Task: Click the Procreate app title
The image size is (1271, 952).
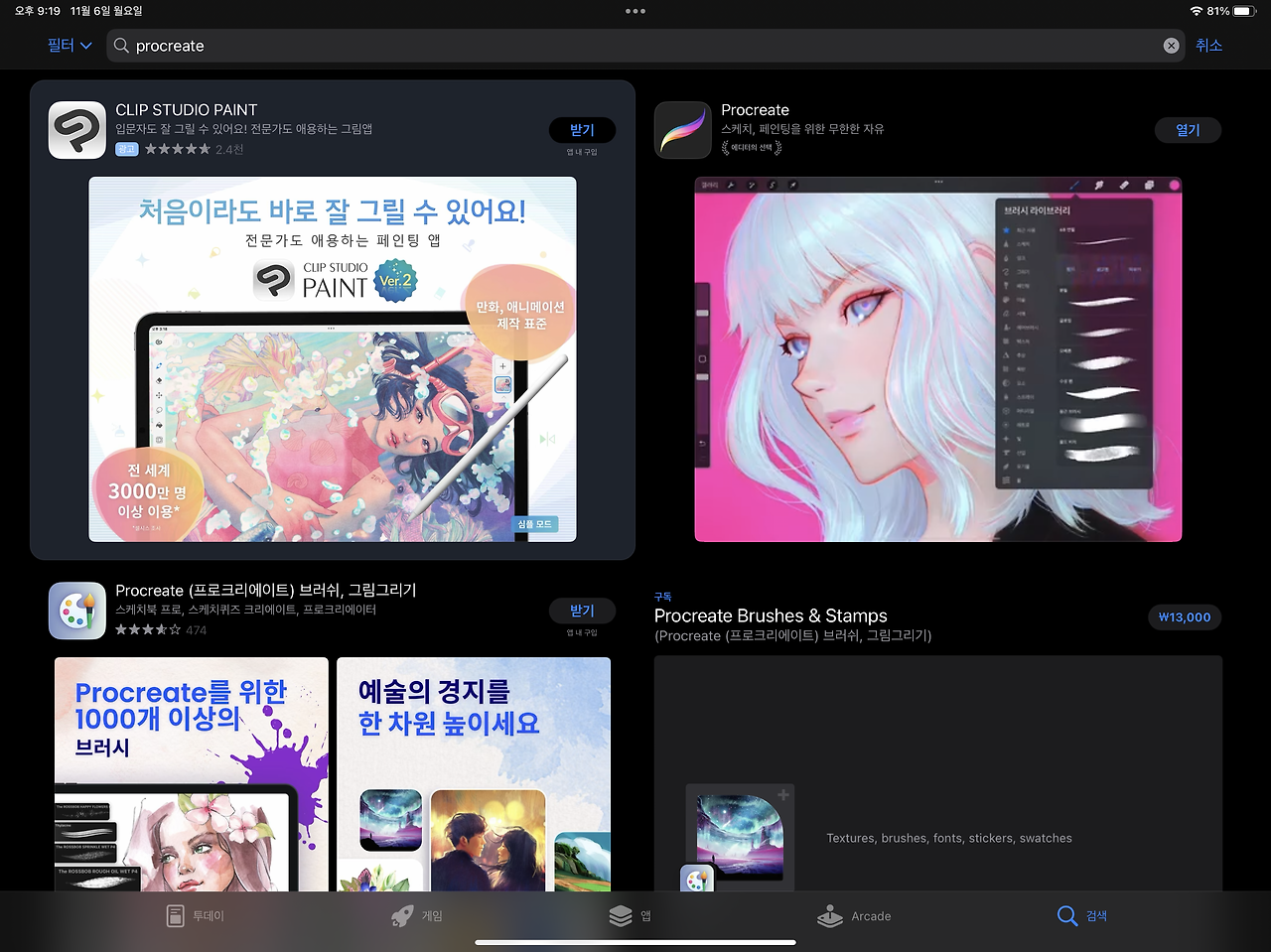Action: click(x=756, y=110)
